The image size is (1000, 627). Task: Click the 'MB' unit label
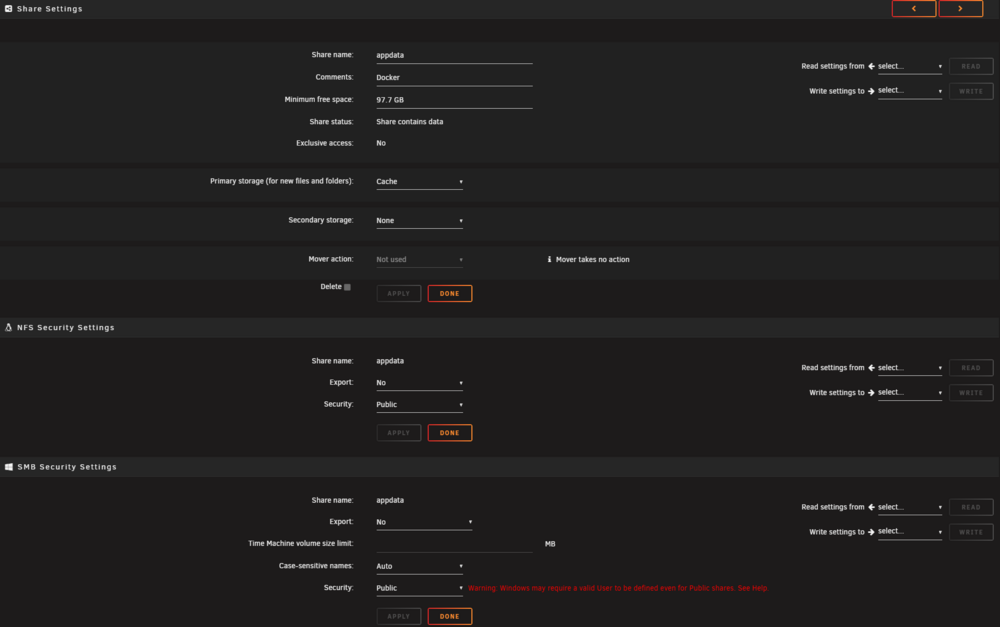[x=550, y=544]
